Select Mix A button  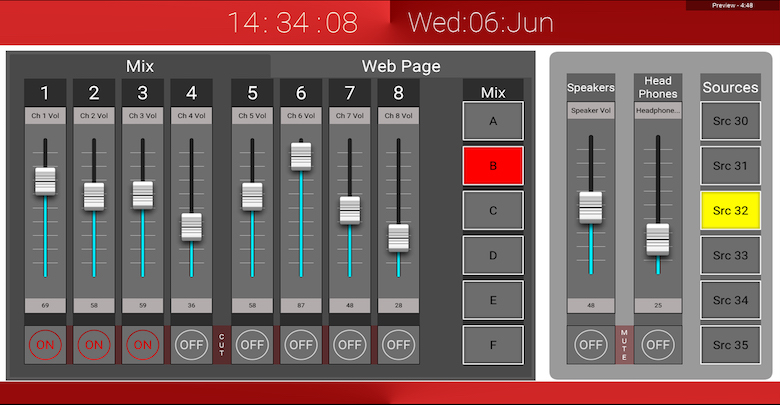click(493, 121)
